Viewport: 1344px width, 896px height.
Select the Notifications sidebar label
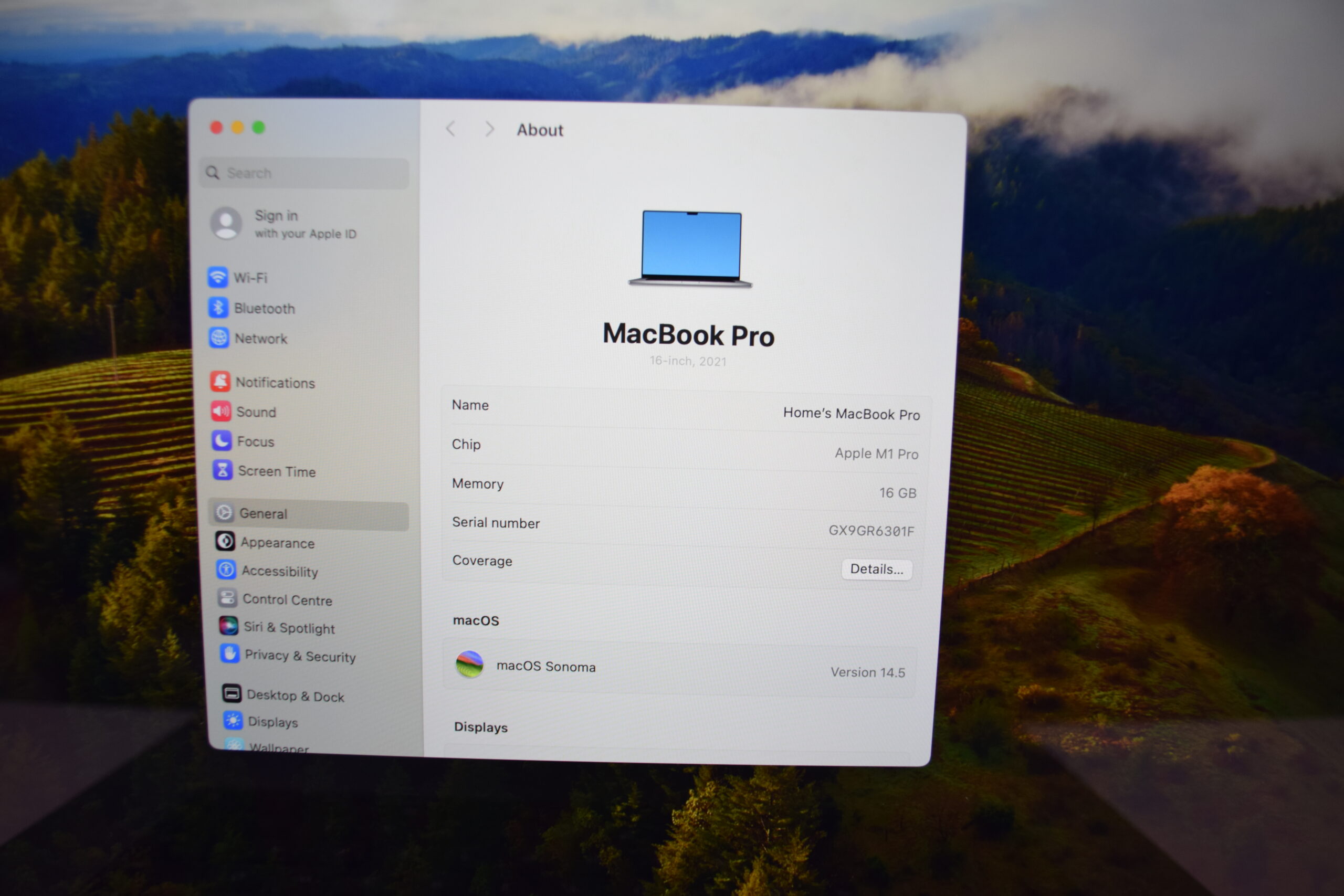pyautogui.click(x=276, y=383)
